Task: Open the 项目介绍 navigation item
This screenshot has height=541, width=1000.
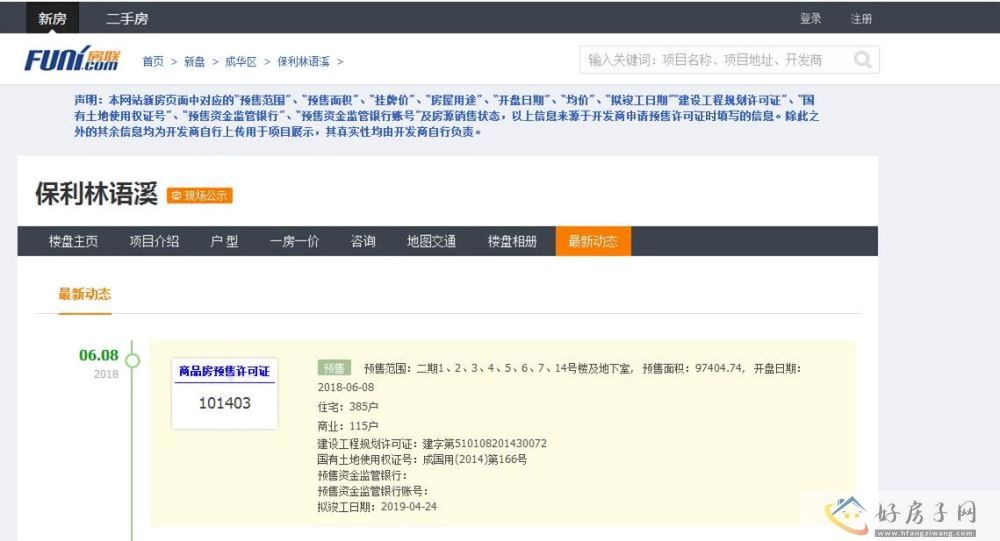Action: [154, 241]
